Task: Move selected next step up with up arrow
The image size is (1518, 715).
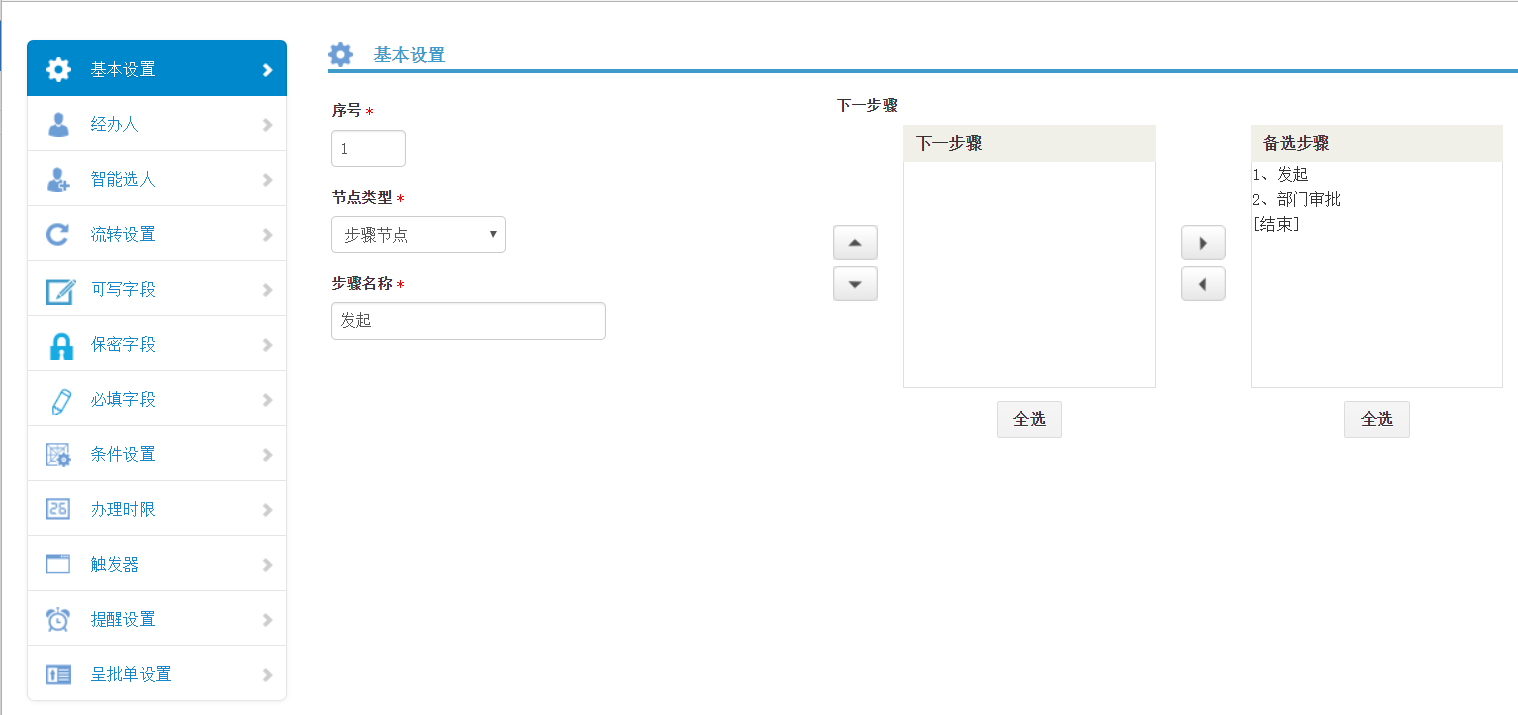Action: (x=855, y=242)
